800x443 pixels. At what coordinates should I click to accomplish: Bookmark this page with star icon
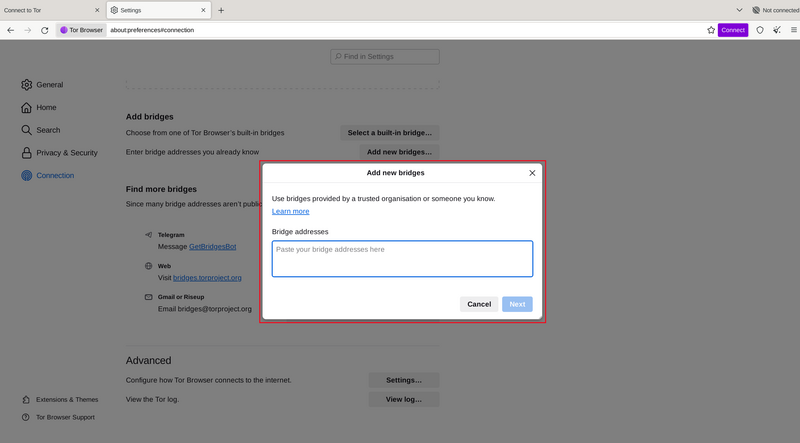(x=711, y=30)
